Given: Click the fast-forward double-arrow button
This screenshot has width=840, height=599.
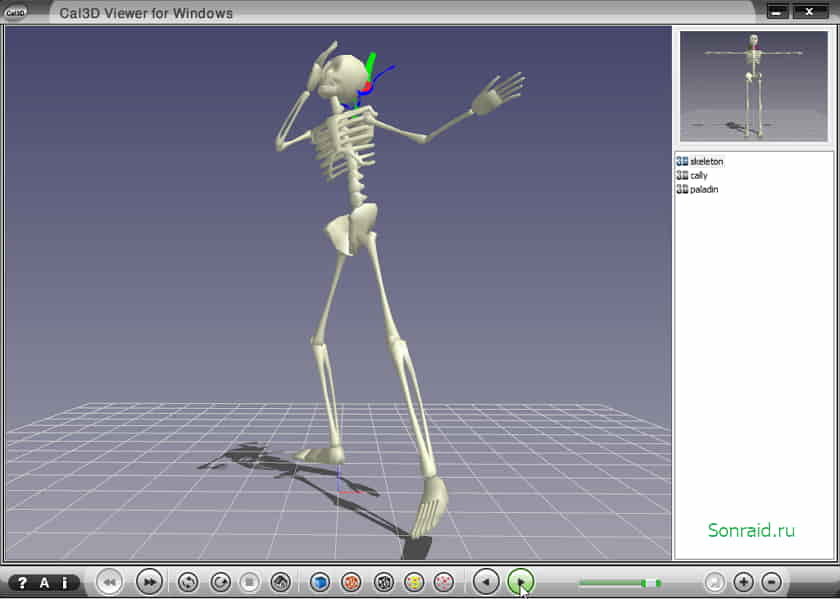Looking at the screenshot, I should click(149, 582).
